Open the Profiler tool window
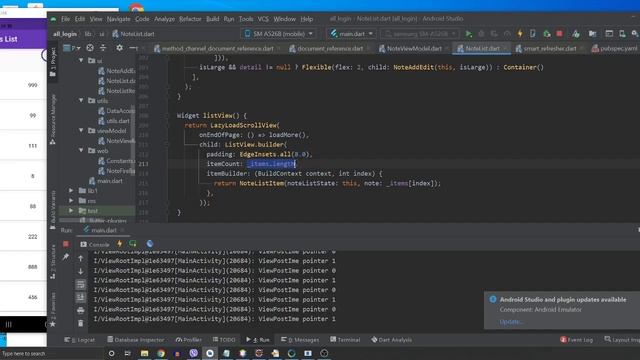 pos(189,340)
